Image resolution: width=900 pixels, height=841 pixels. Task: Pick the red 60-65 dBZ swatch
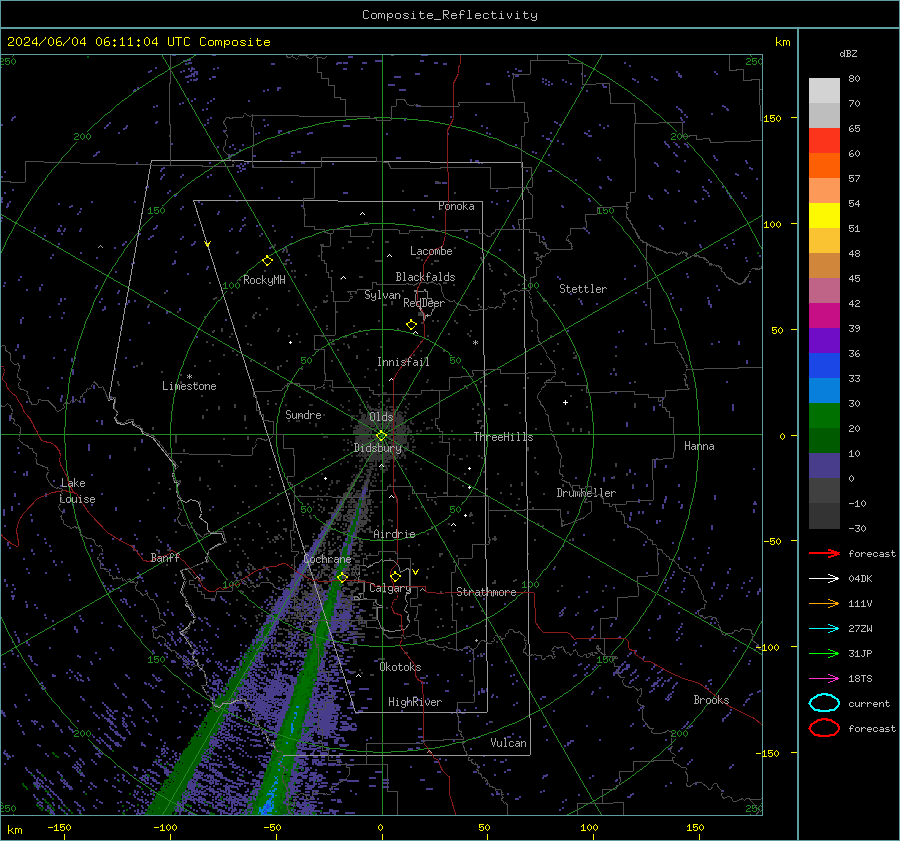[x=824, y=141]
